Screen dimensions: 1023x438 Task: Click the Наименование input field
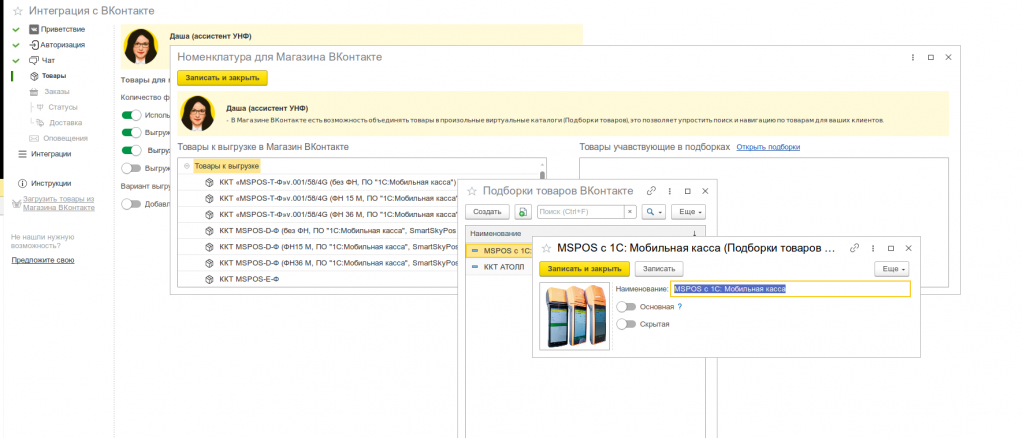[x=791, y=289]
